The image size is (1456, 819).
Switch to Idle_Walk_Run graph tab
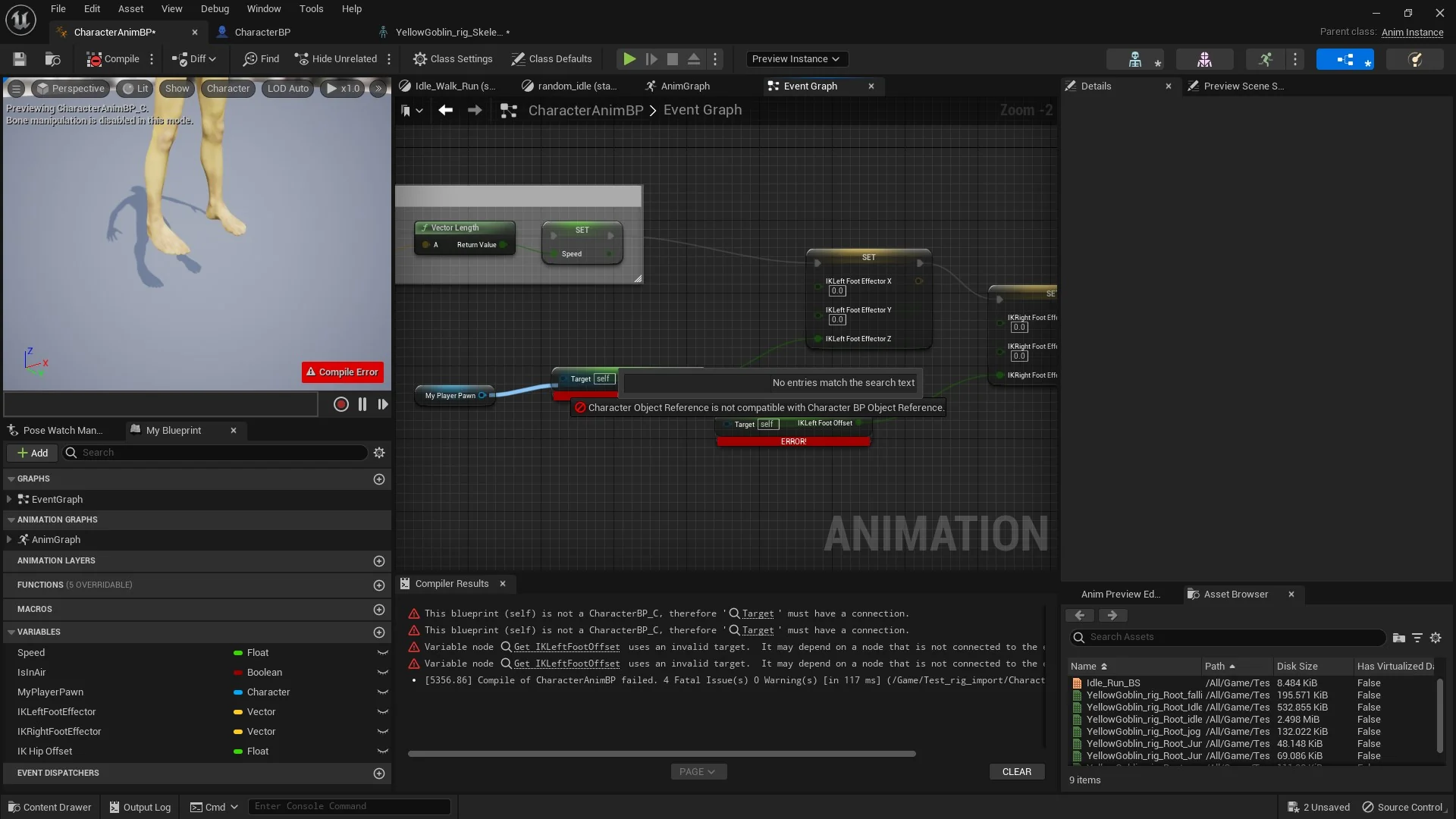(x=448, y=86)
